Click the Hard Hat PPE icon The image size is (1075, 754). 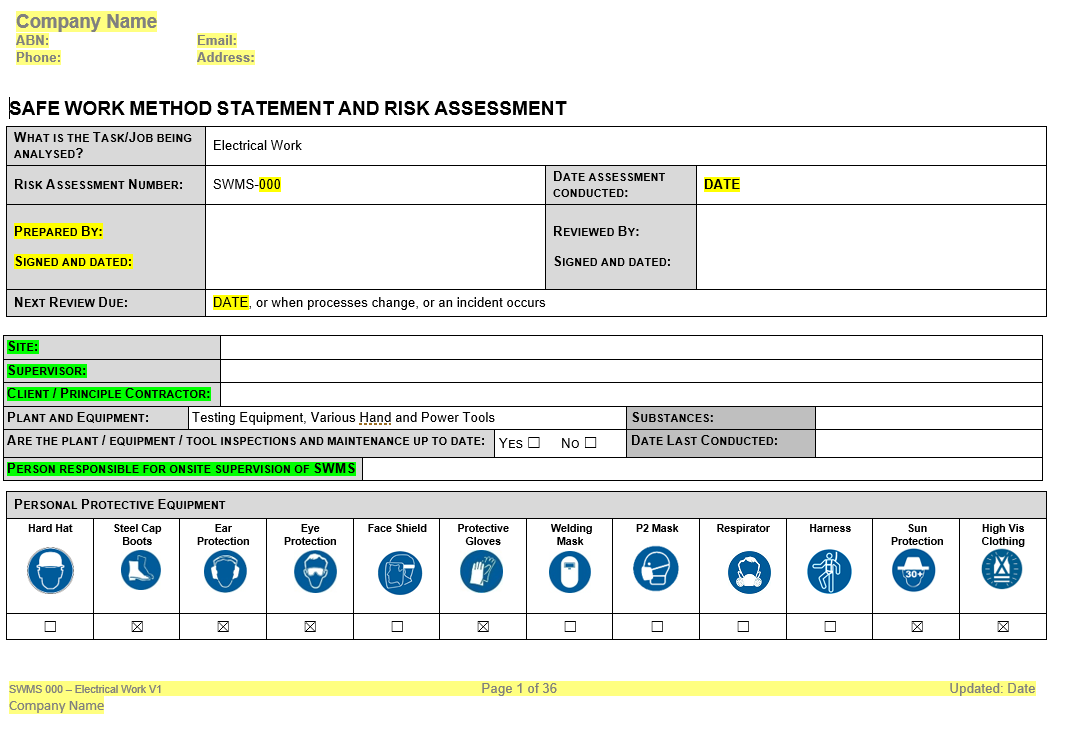50,572
